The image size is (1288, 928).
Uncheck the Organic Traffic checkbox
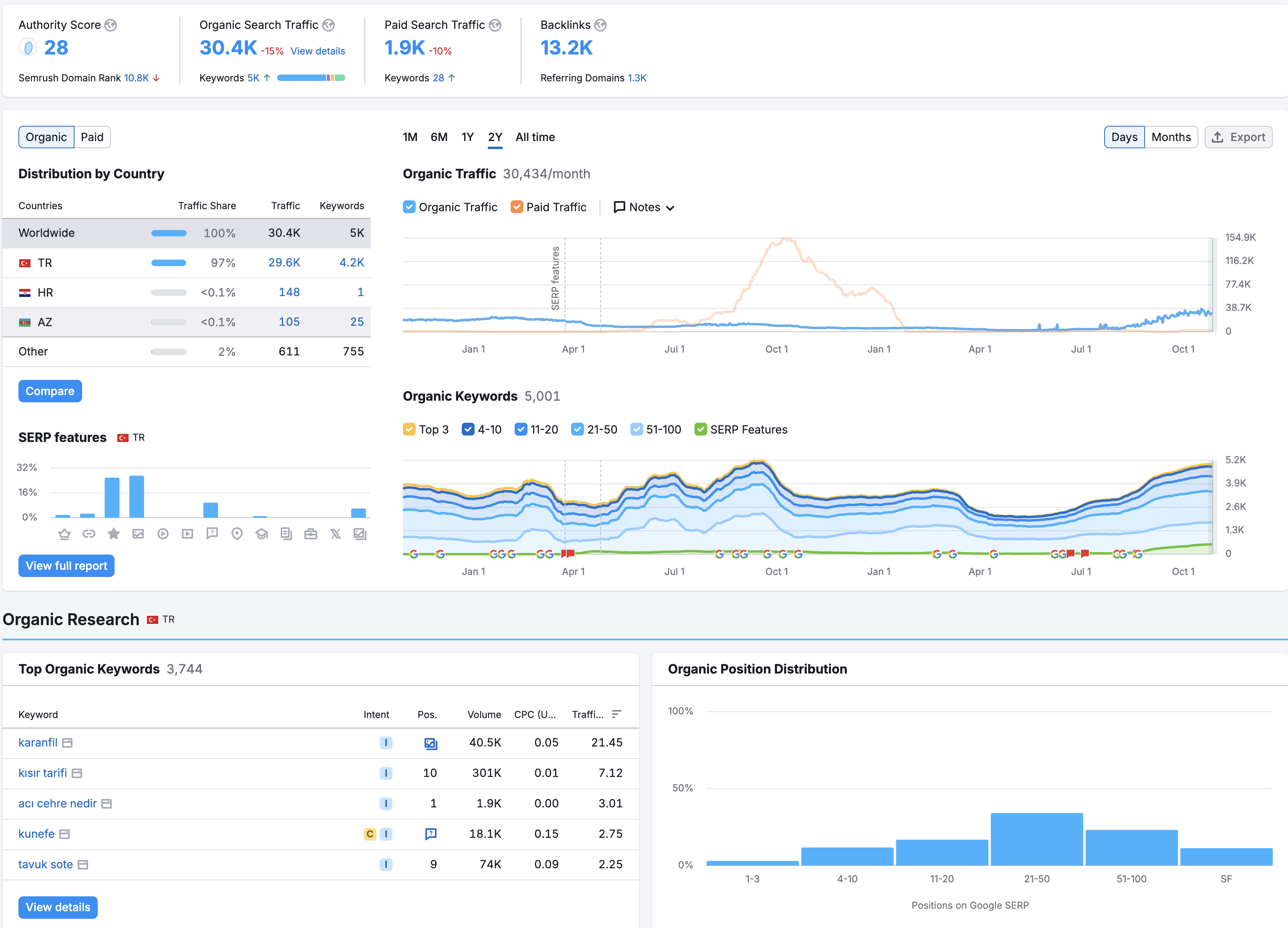click(409, 207)
